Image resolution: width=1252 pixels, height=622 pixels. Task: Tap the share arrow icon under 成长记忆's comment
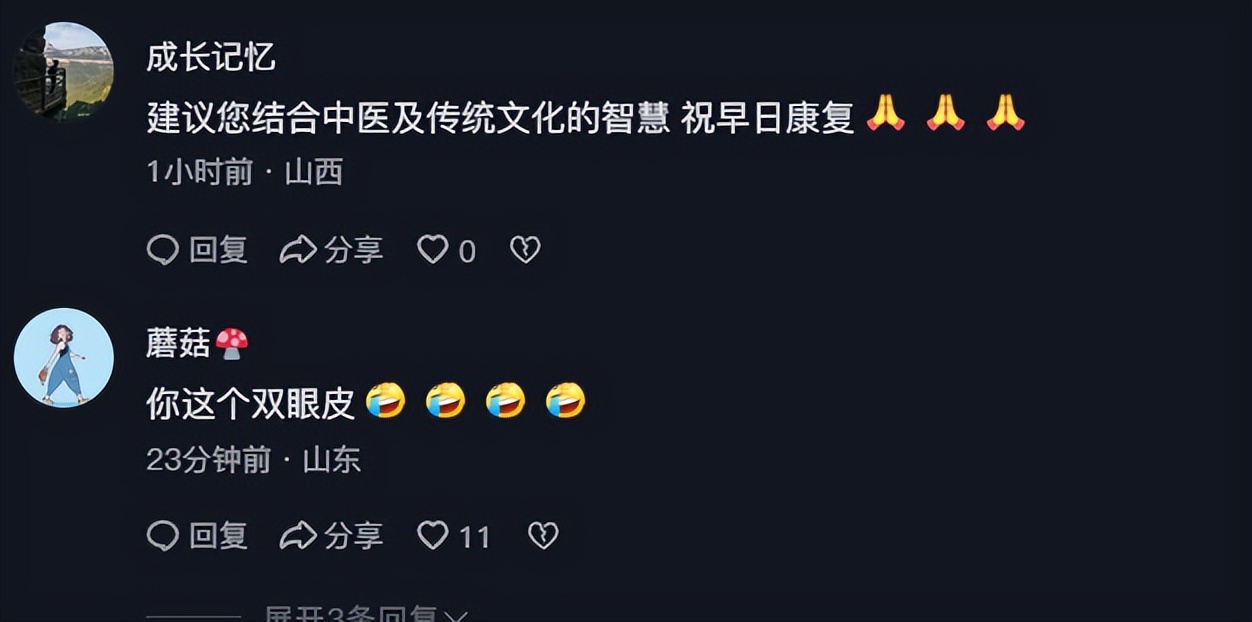click(x=297, y=249)
